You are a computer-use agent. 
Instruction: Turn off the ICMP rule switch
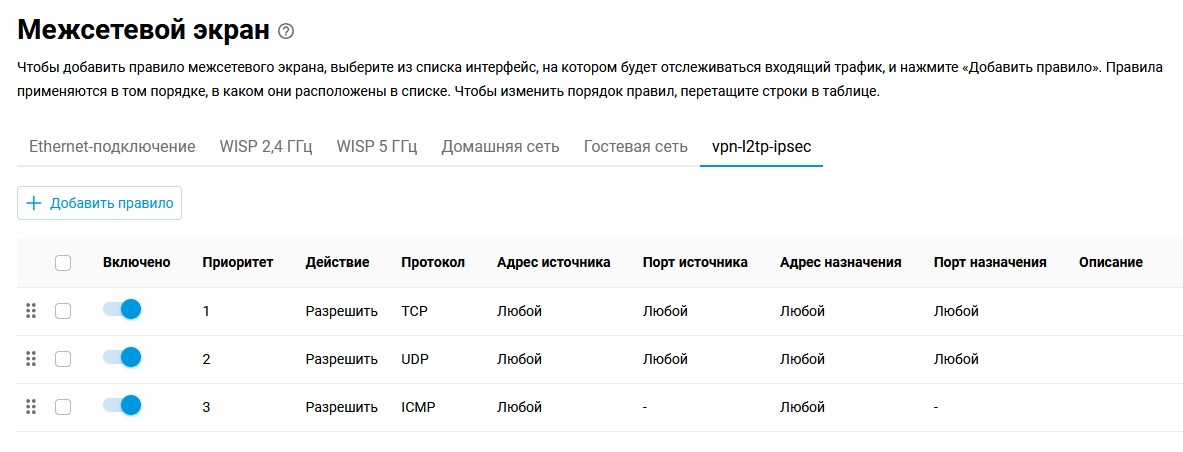tap(122, 405)
